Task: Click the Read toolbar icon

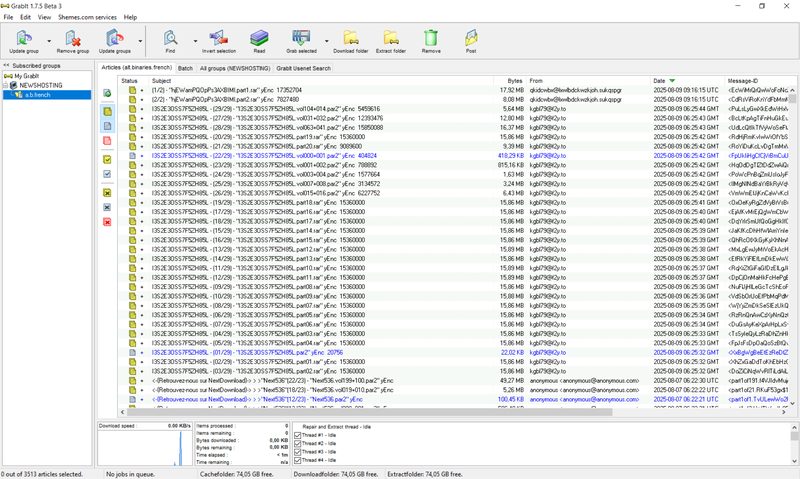Action: pos(259,38)
